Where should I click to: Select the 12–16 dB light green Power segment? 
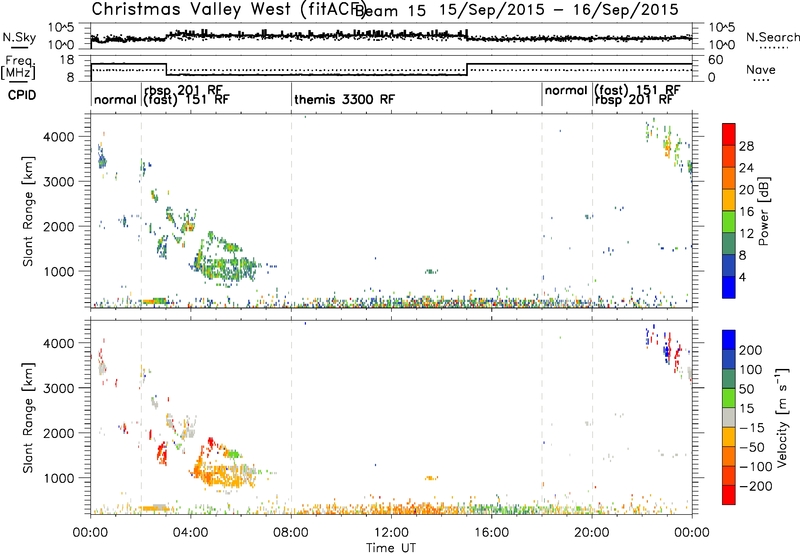pos(729,222)
